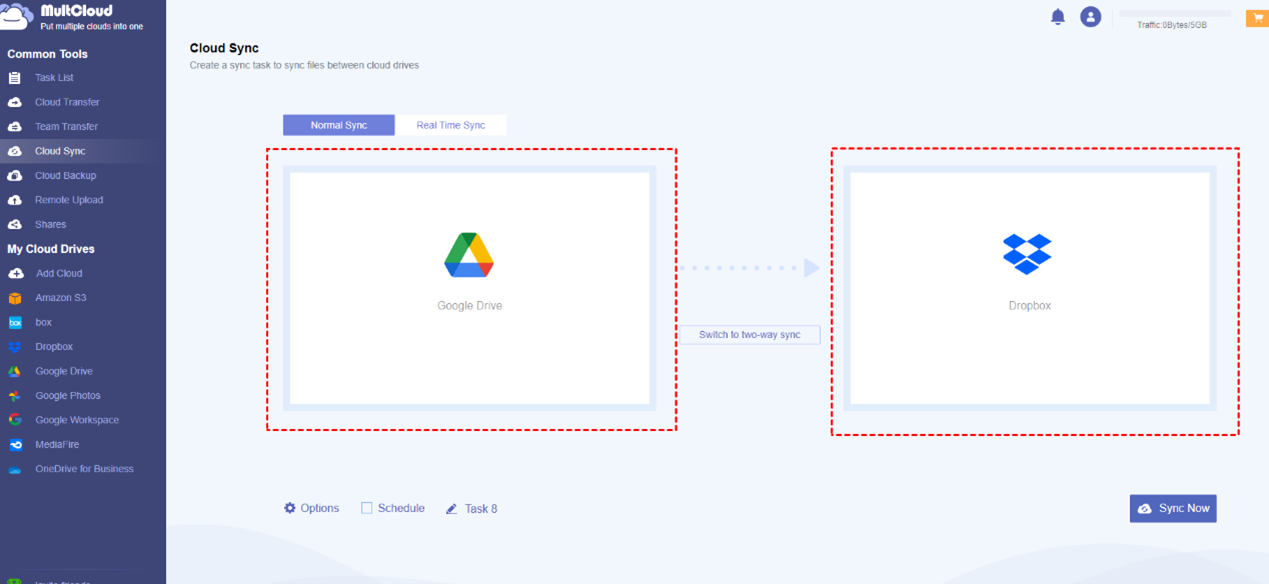This screenshot has width=1269, height=584.
Task: Click Switch to two-way sync button
Action: coord(750,335)
